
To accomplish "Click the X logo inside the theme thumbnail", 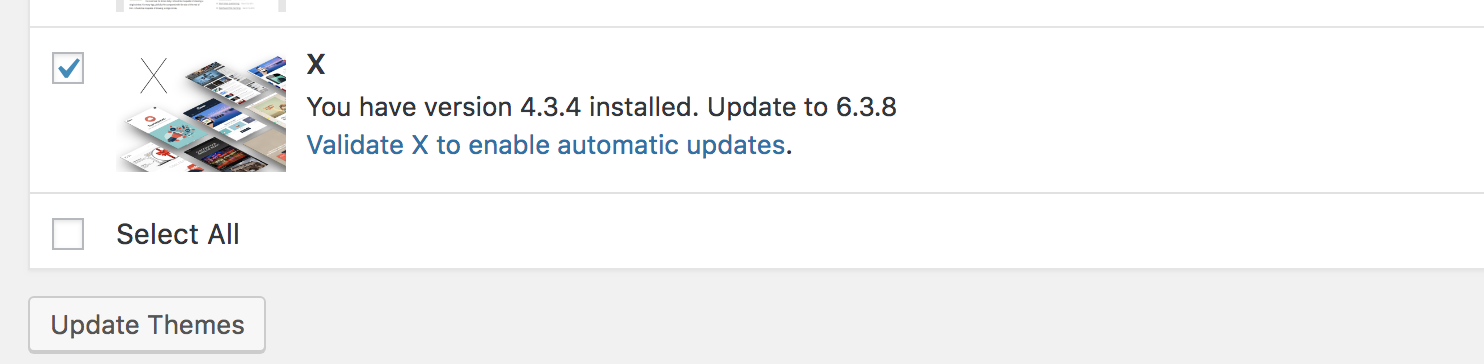I will 153,78.
